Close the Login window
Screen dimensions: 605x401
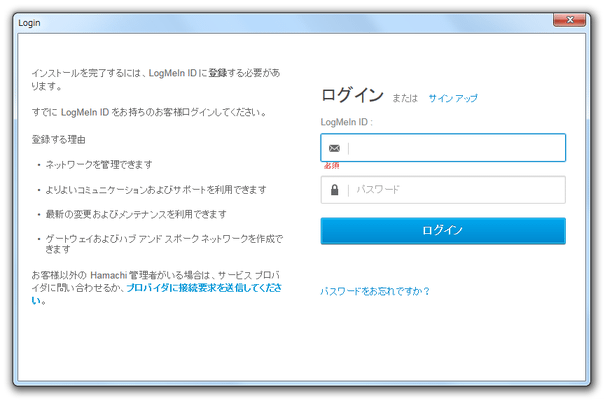(570, 20)
